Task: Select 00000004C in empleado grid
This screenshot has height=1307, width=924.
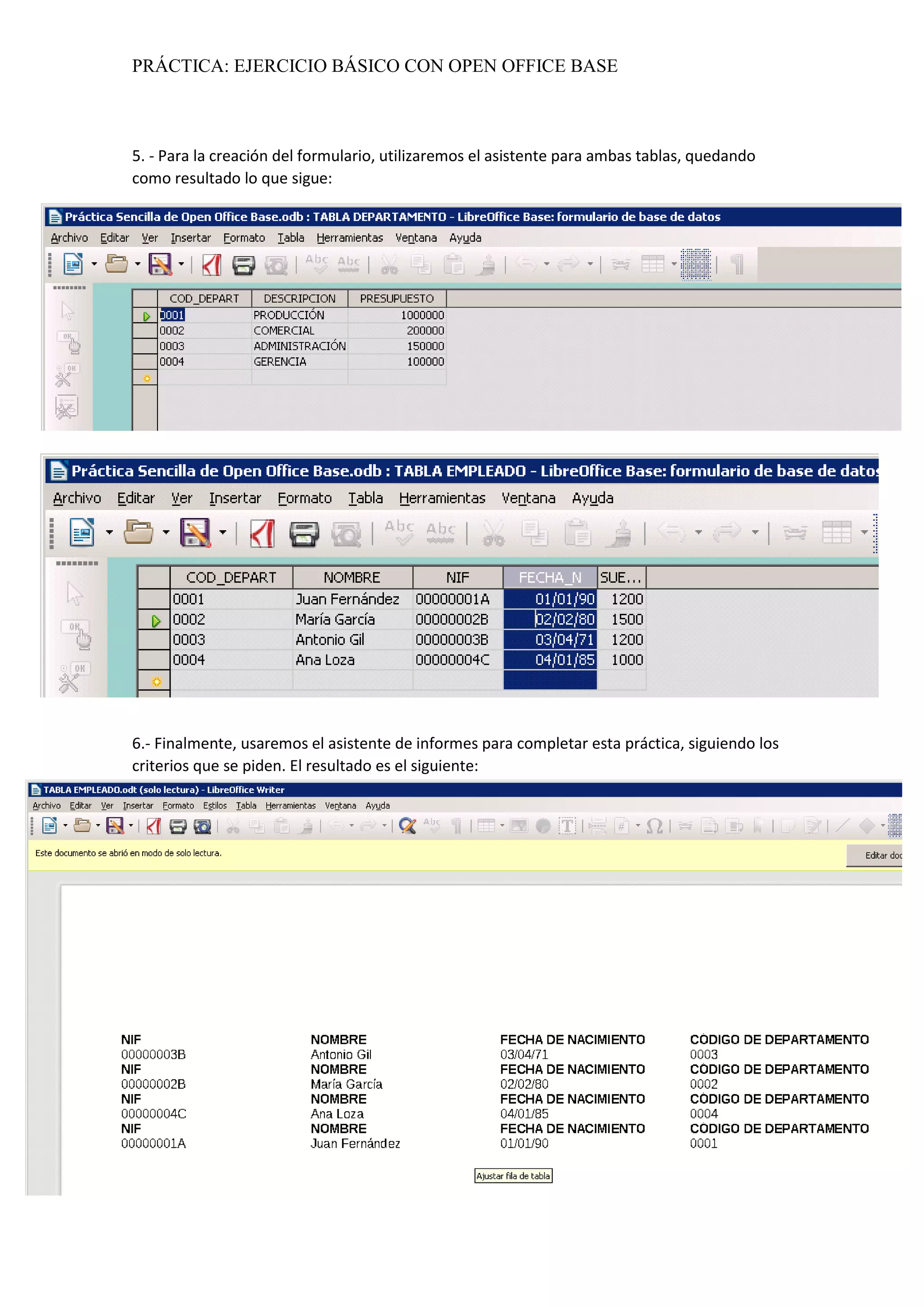Action: click(458, 660)
